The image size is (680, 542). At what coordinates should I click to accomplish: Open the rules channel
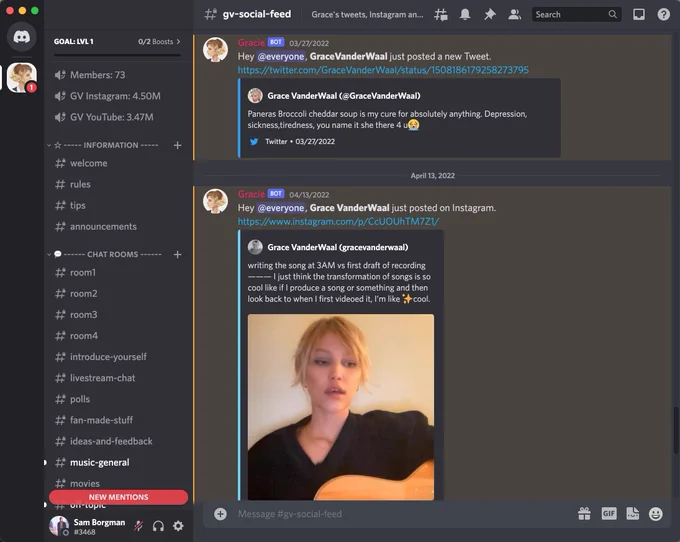coord(117,184)
